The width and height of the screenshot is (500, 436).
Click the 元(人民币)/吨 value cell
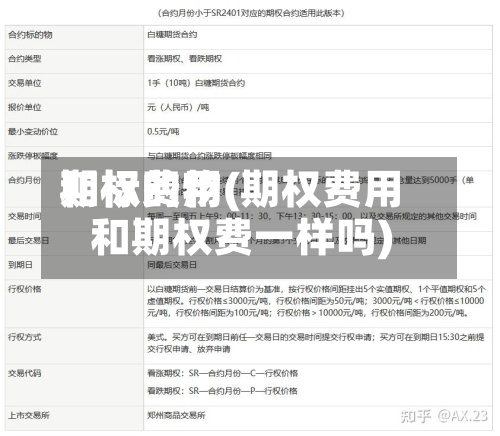[x=178, y=107]
